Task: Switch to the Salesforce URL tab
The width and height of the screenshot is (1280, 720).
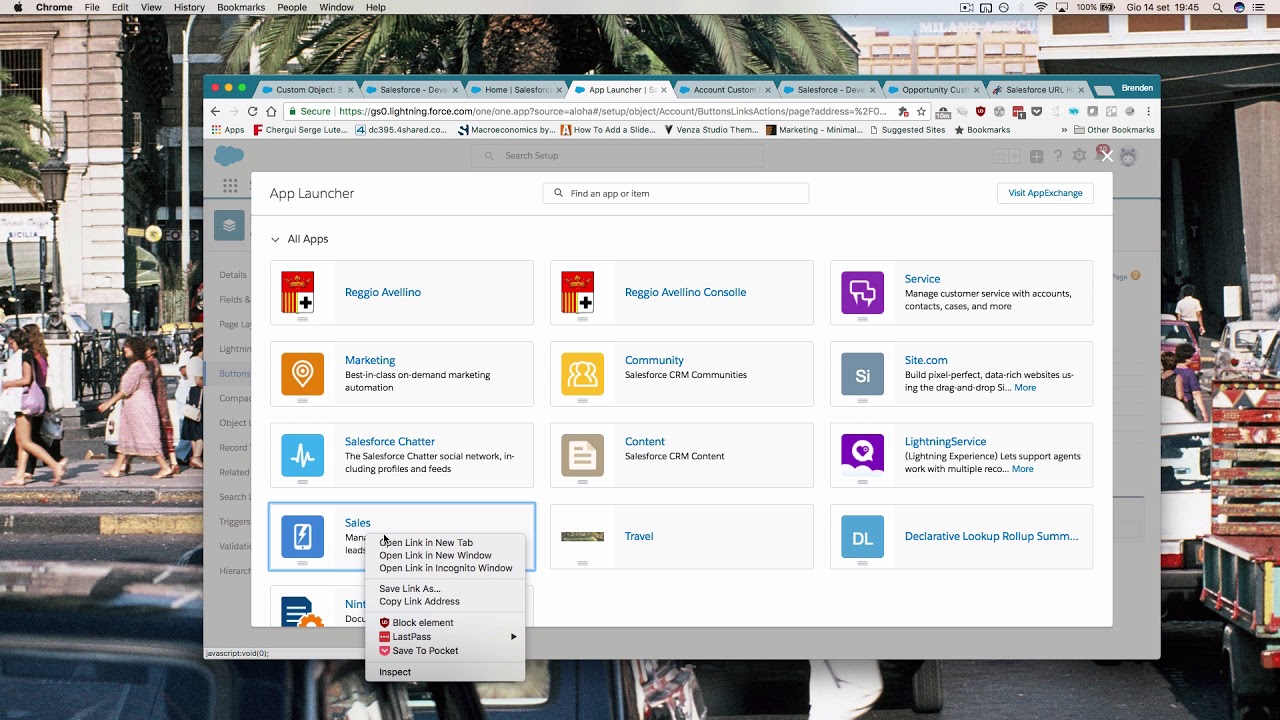Action: coord(1036,89)
